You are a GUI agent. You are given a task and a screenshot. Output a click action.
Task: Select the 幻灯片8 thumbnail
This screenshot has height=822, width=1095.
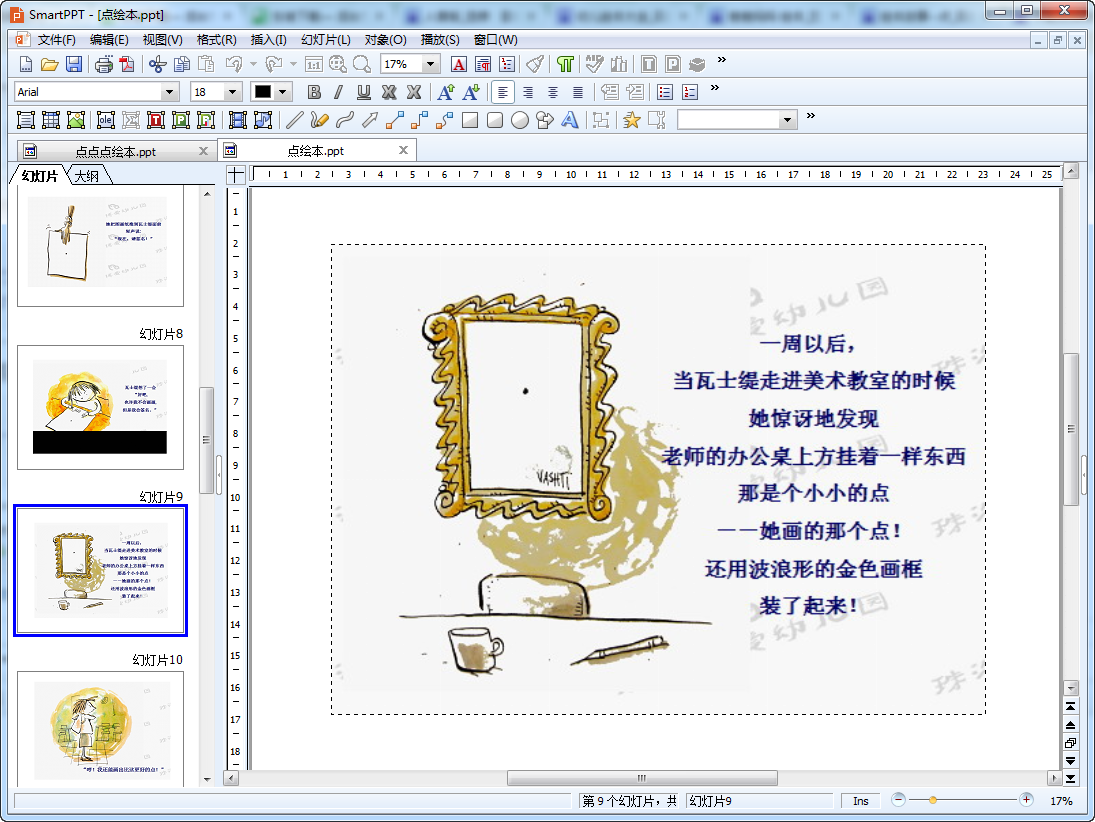[x=101, y=407]
